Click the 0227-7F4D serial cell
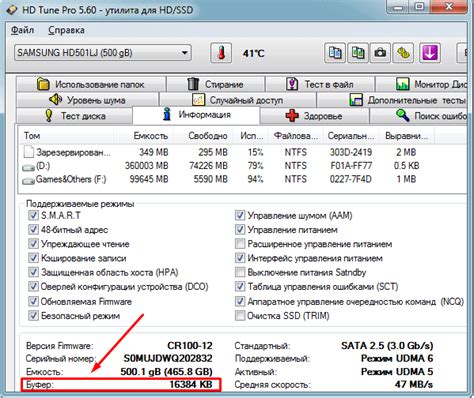 (351, 179)
